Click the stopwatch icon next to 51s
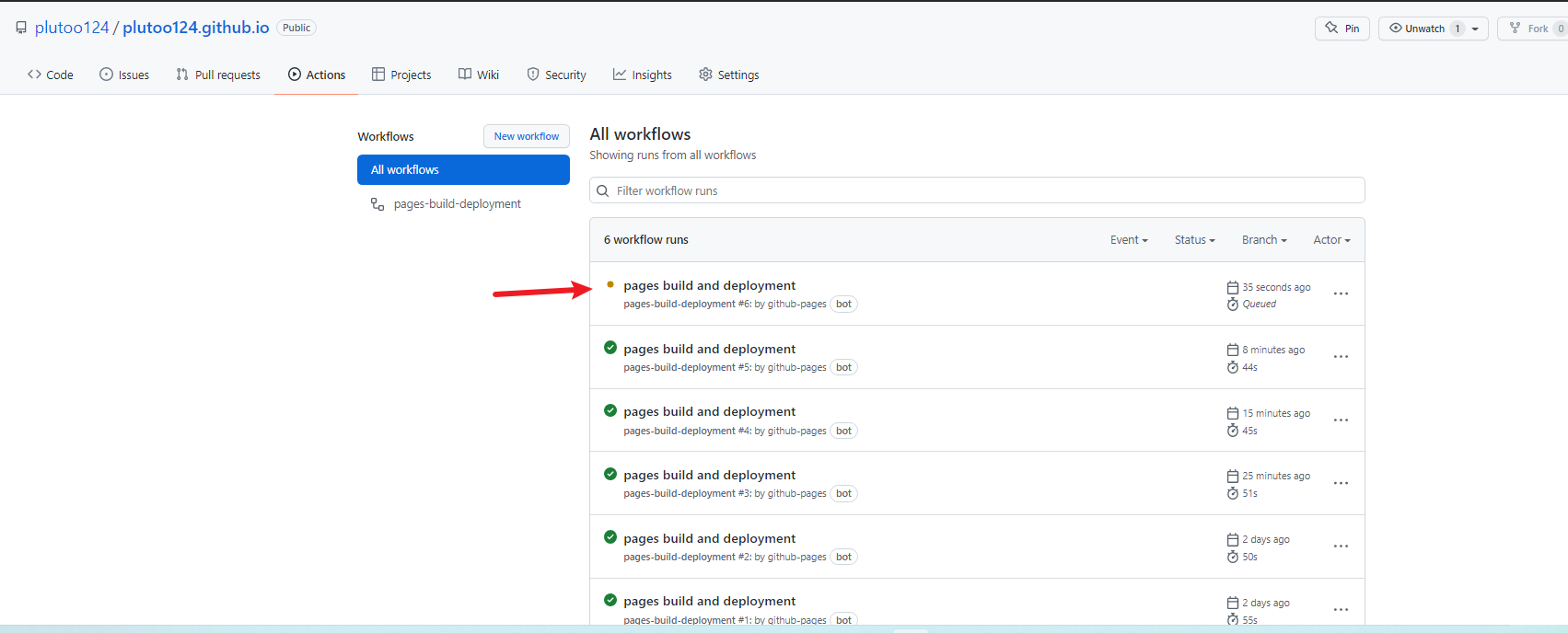 (1233, 493)
